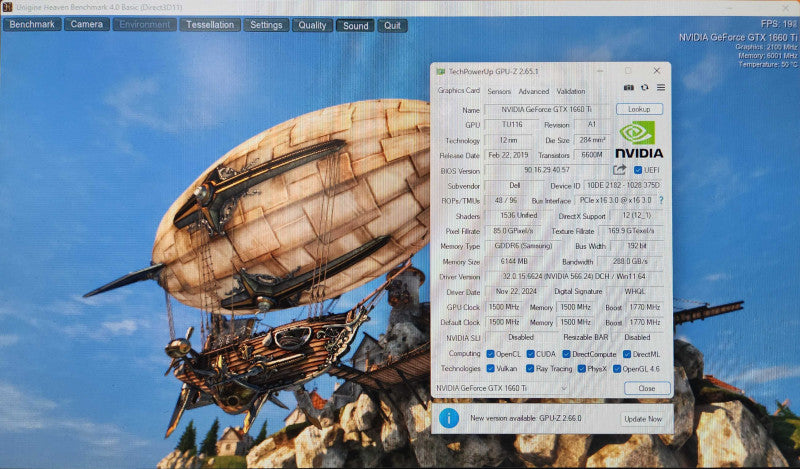Click the Pixel Fillrate 85.0 GPixel/s value
Image resolution: width=800 pixels, height=469 pixels.
513,231
